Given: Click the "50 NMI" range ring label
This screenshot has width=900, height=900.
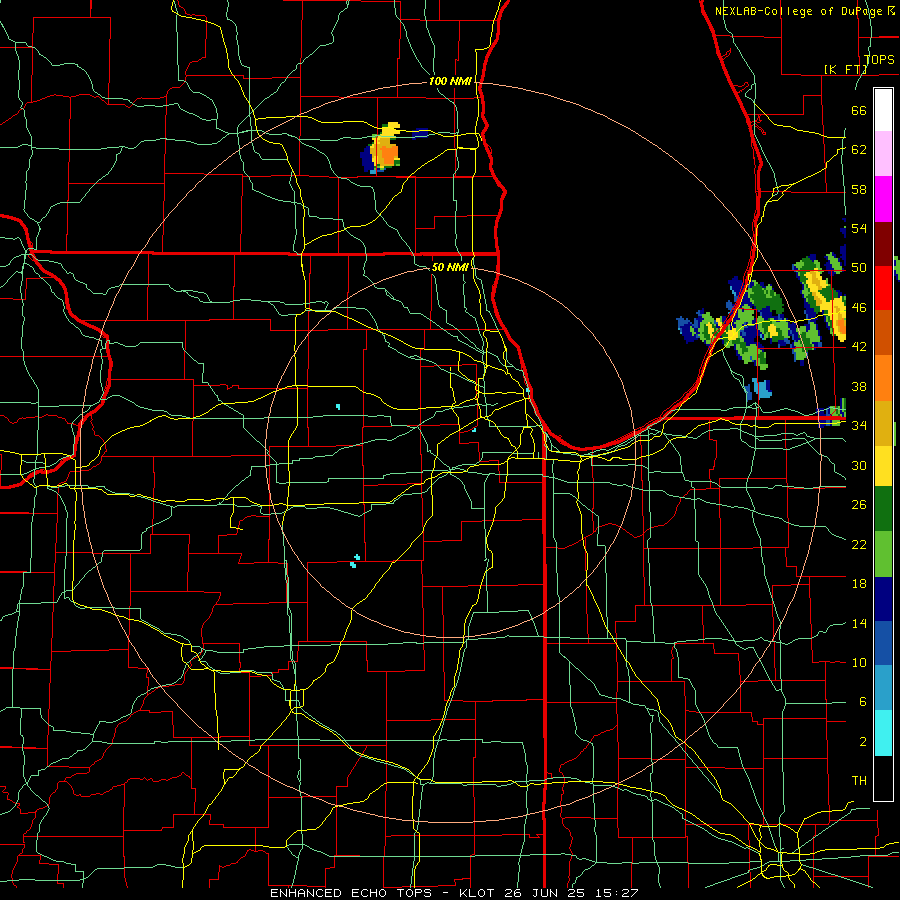Looking at the screenshot, I should tap(450, 267).
